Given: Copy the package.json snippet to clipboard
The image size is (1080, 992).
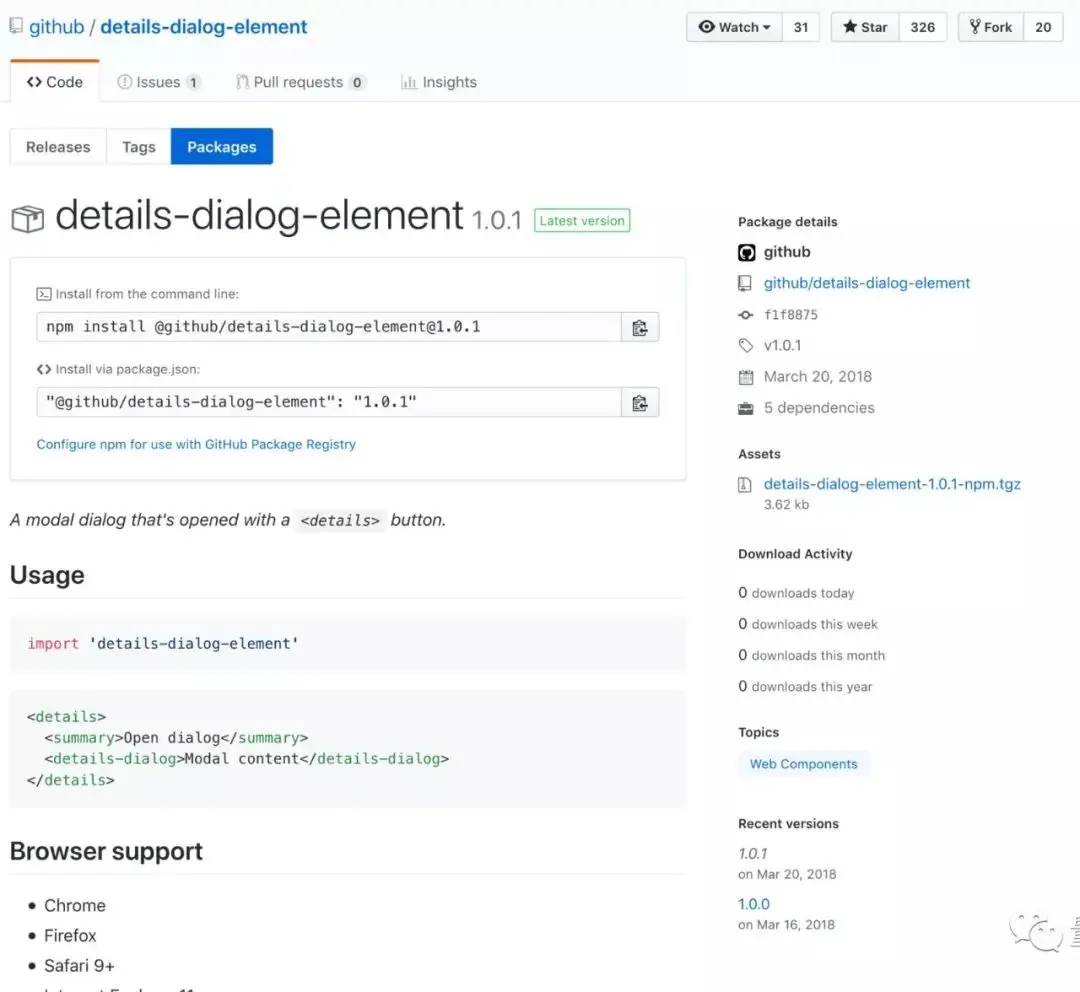Looking at the screenshot, I should point(640,402).
